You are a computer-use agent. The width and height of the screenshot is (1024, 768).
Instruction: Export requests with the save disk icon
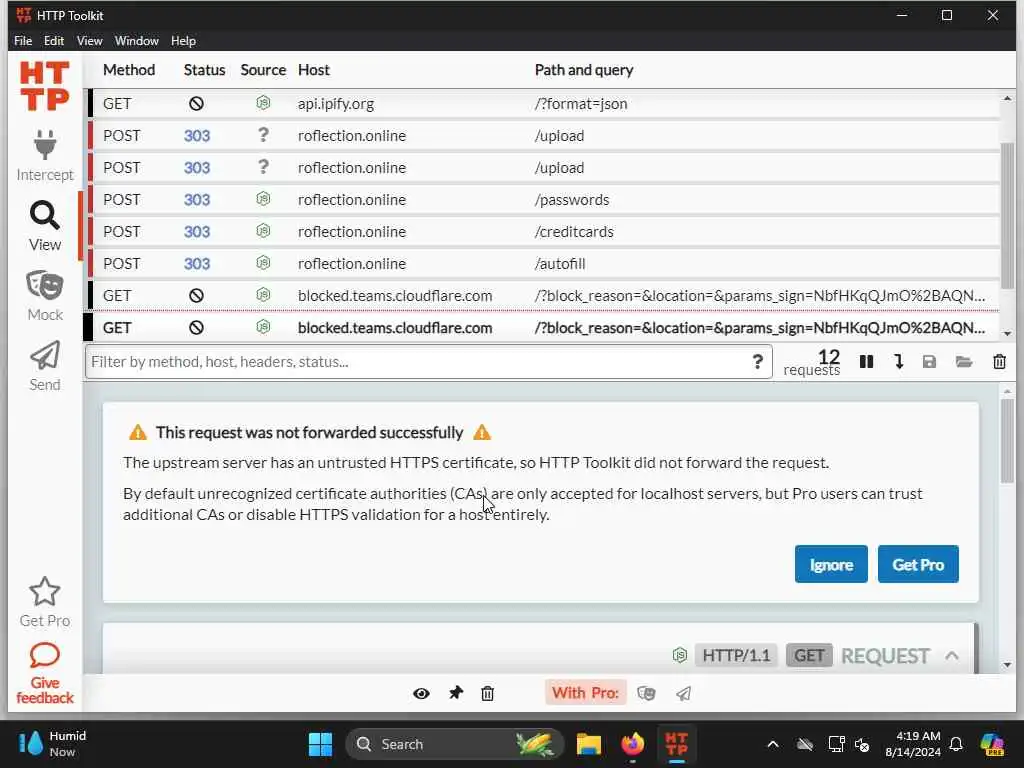(929, 362)
